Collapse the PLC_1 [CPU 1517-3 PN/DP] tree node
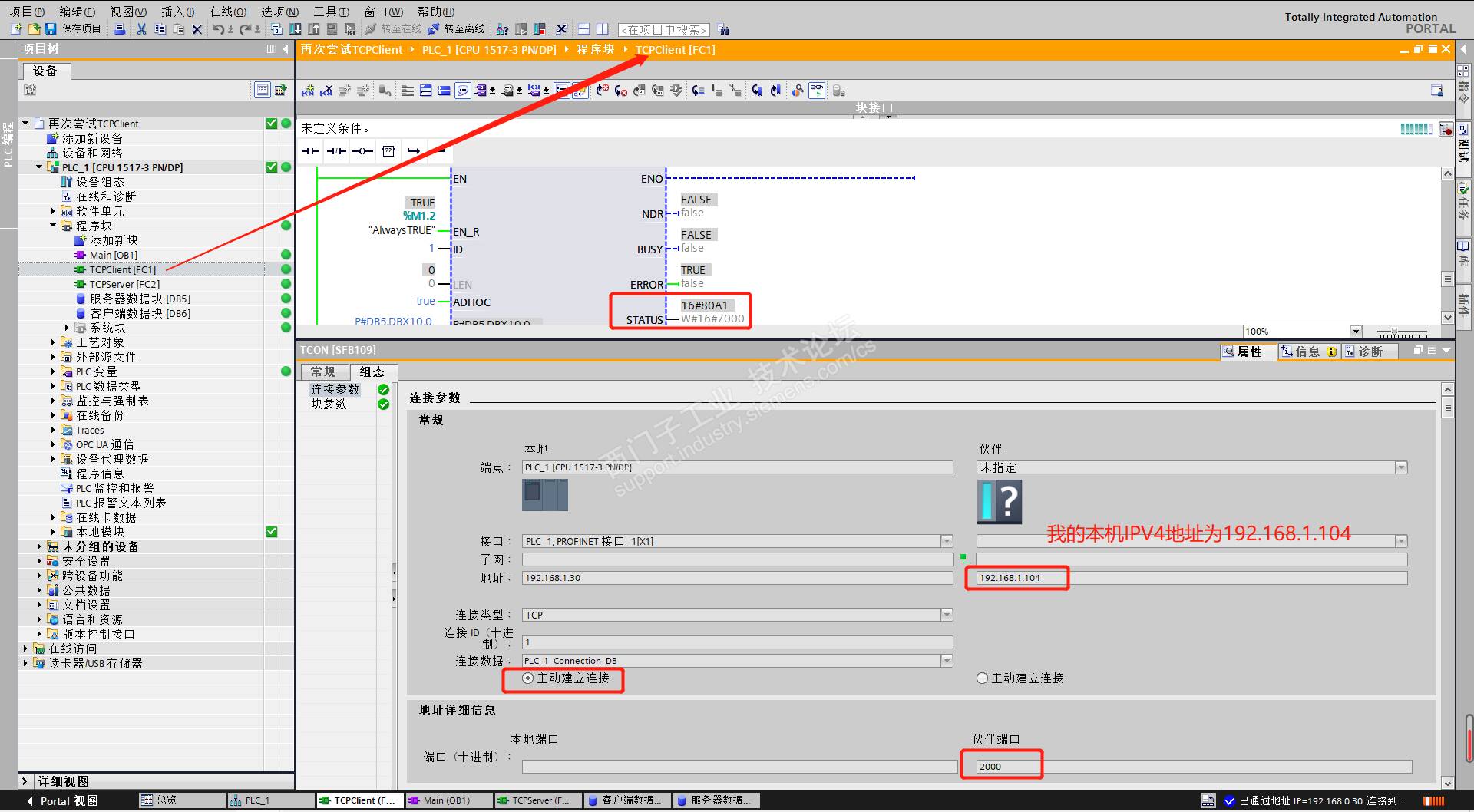1474x812 pixels. pyautogui.click(x=39, y=167)
